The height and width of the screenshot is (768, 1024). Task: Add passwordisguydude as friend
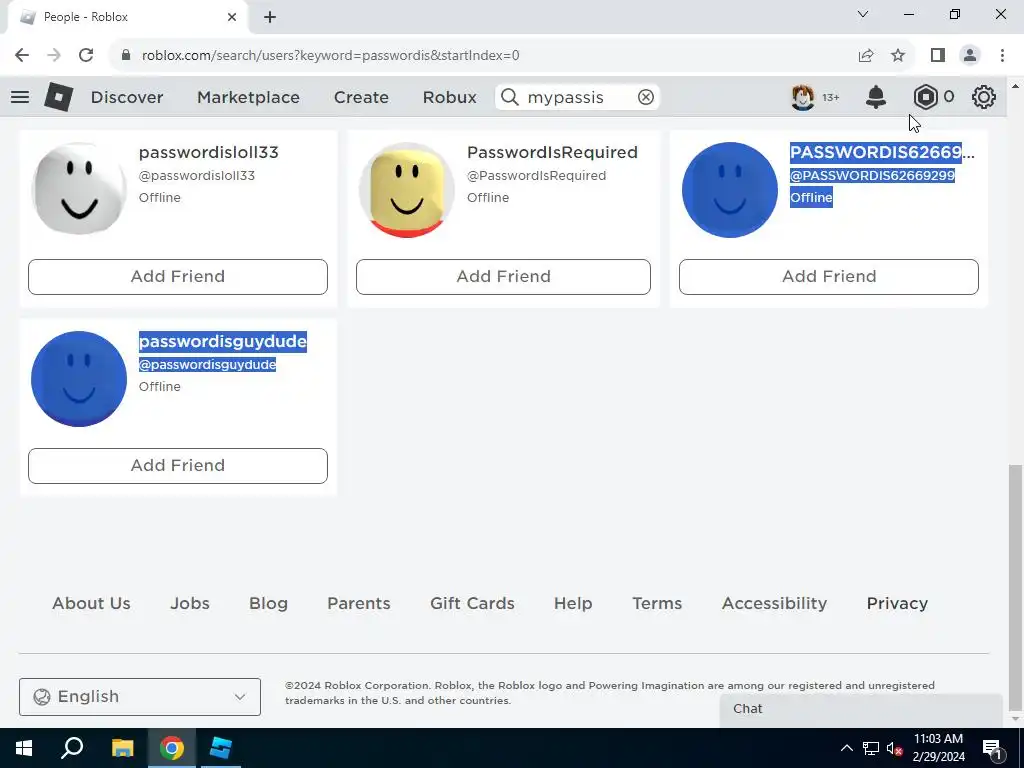(x=178, y=466)
